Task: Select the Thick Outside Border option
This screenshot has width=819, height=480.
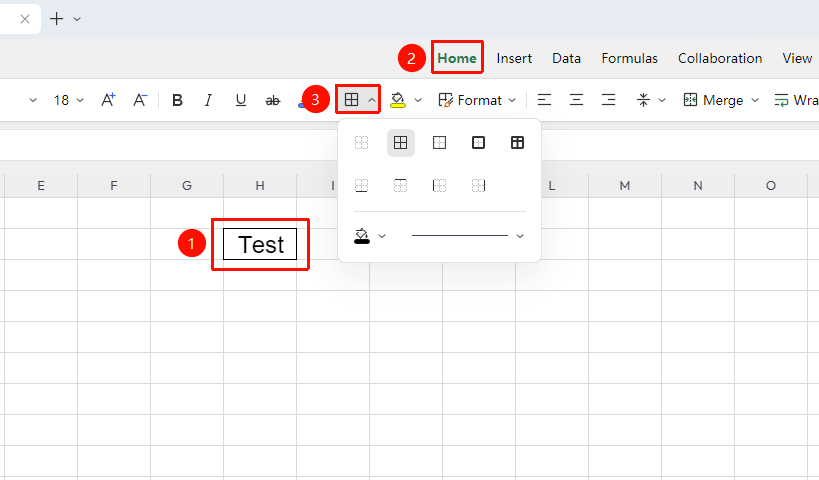Action: point(478,143)
